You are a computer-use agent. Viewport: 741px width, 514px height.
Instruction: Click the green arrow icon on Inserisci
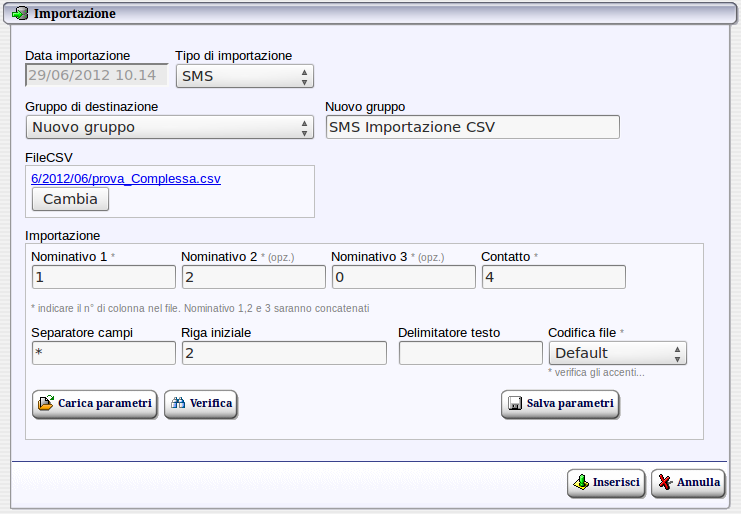coord(580,482)
